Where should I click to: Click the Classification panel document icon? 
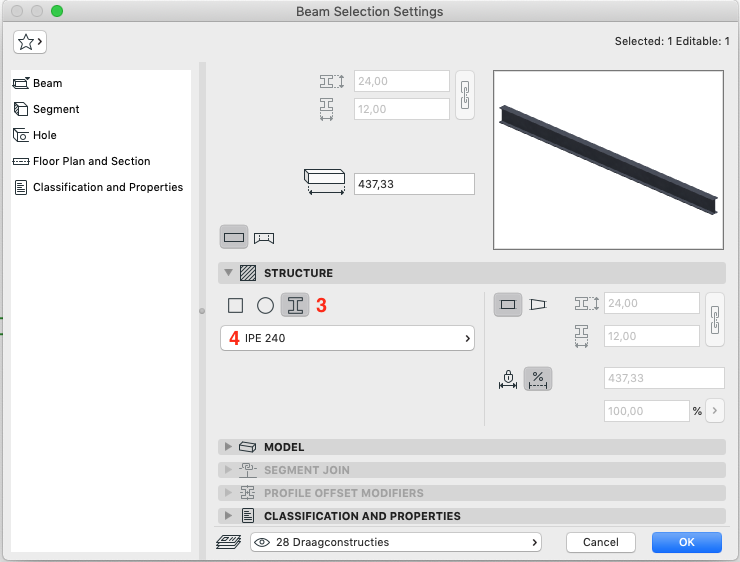(248, 515)
